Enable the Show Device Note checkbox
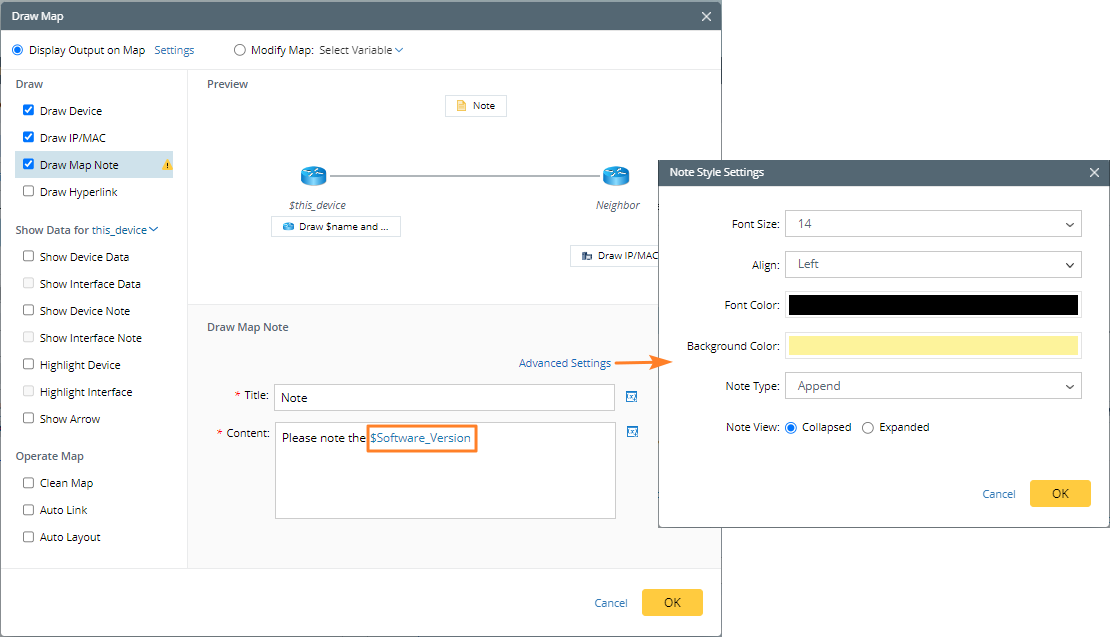Image resolution: width=1111 pixels, height=637 pixels. point(28,310)
